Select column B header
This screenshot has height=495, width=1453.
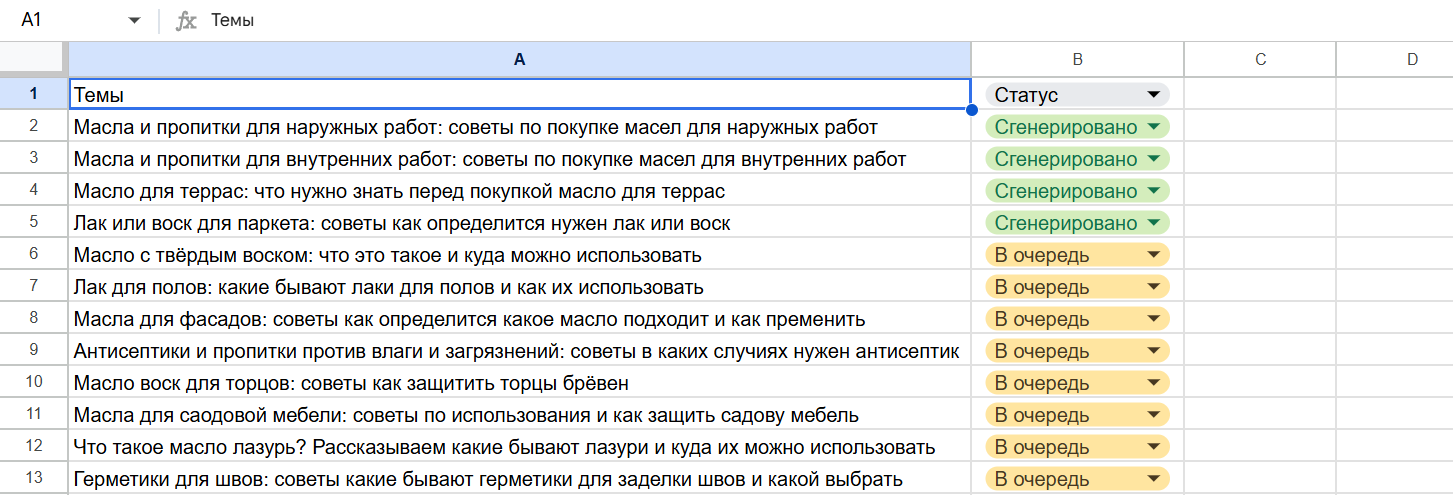[x=1077, y=59]
